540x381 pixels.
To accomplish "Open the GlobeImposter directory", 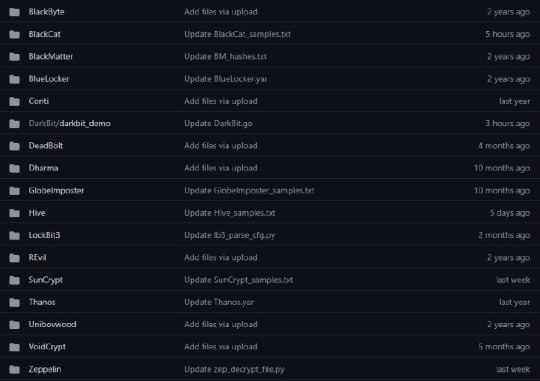I will [x=56, y=190].
